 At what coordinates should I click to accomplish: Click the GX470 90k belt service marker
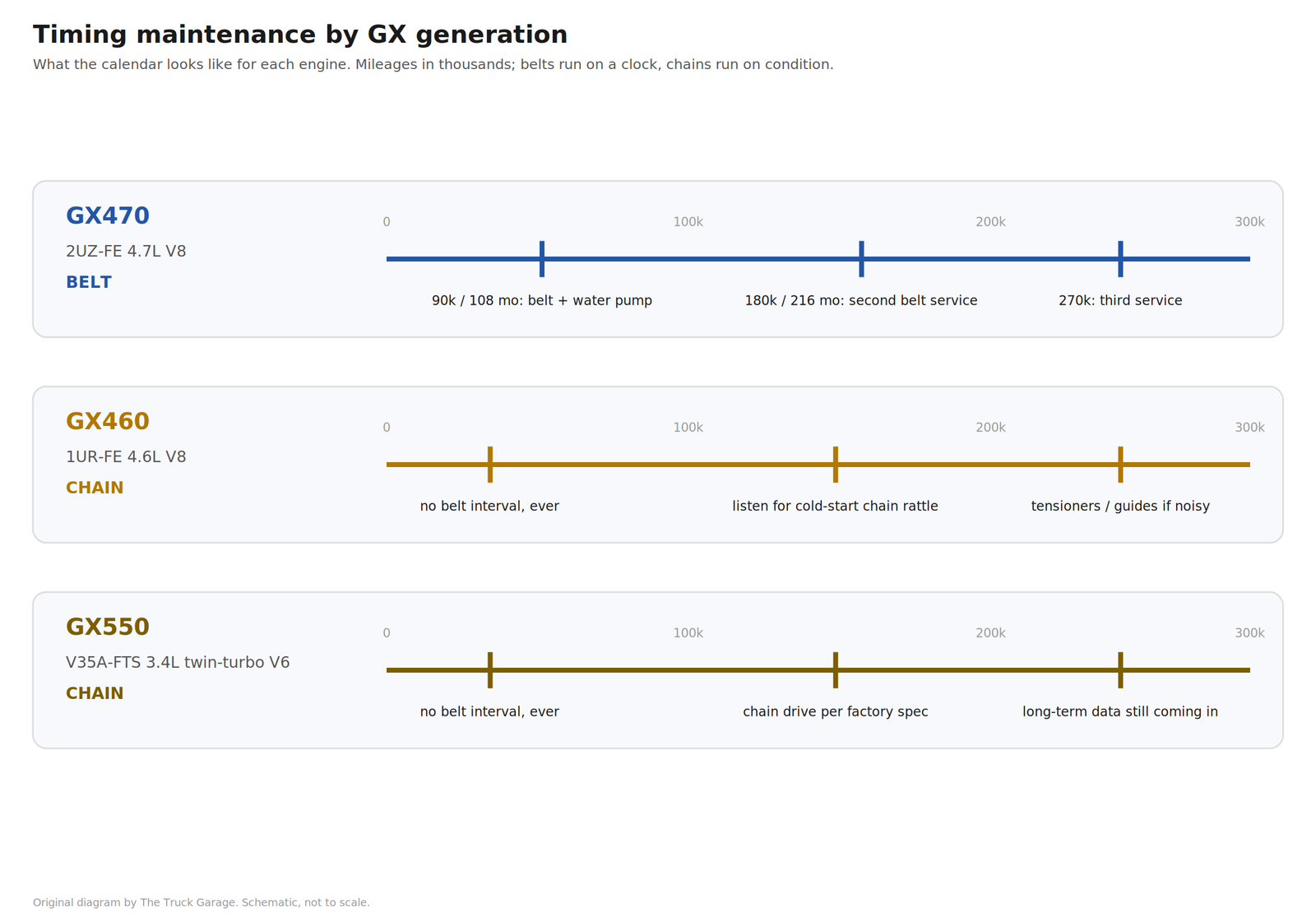pos(542,259)
